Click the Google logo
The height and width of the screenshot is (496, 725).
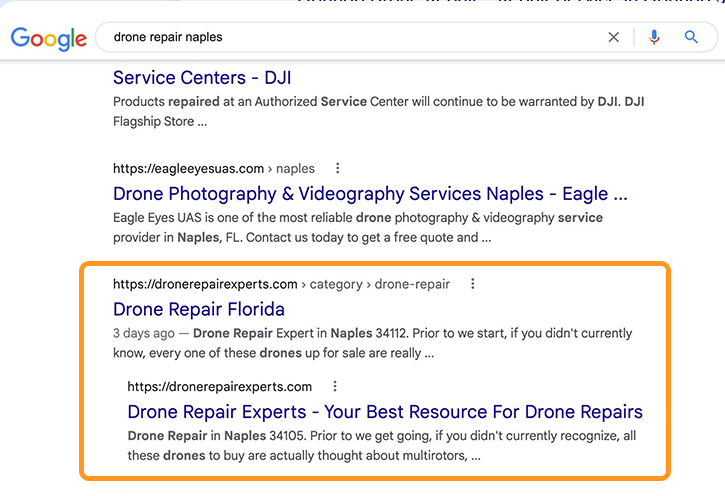click(49, 38)
